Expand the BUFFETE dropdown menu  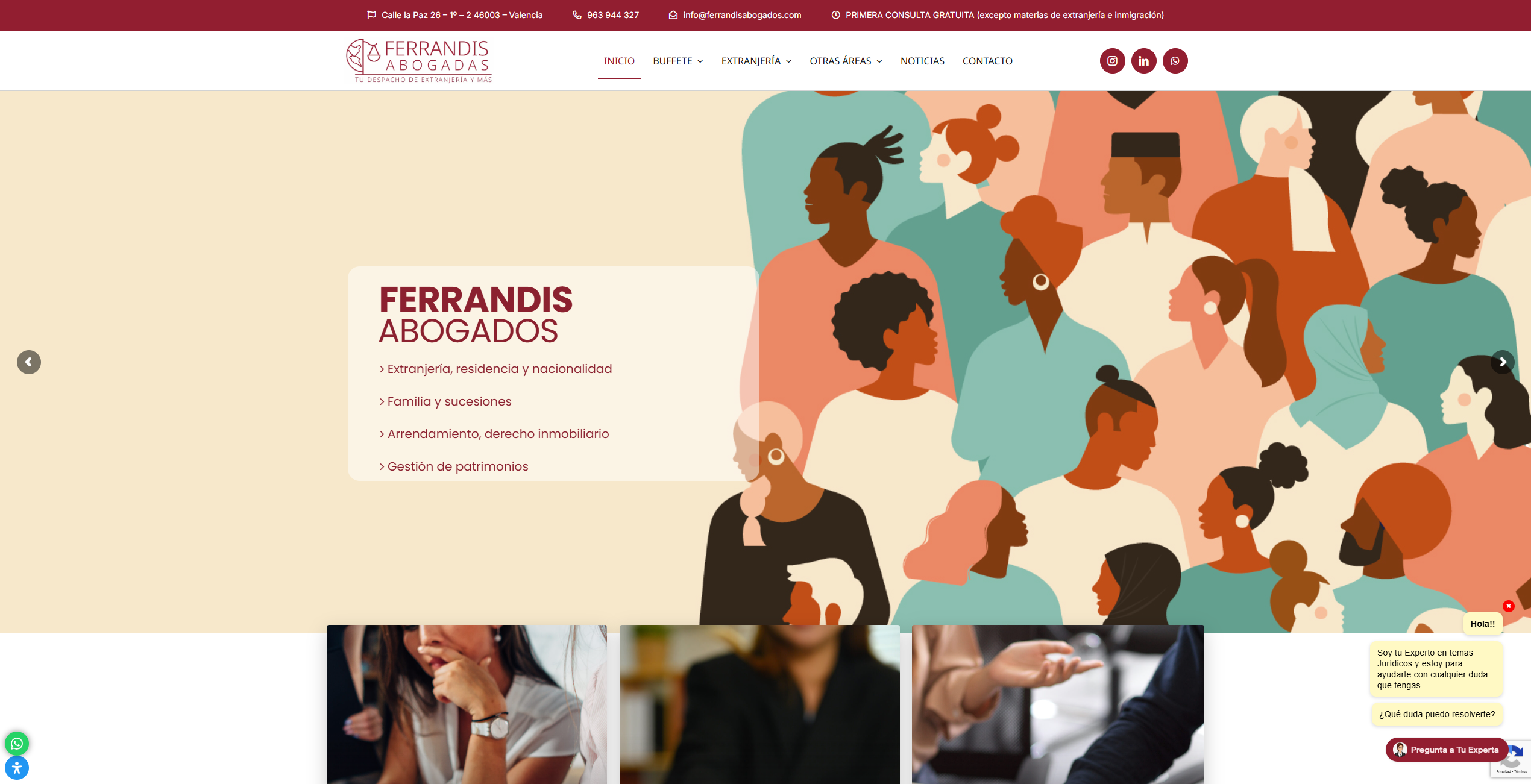point(678,61)
